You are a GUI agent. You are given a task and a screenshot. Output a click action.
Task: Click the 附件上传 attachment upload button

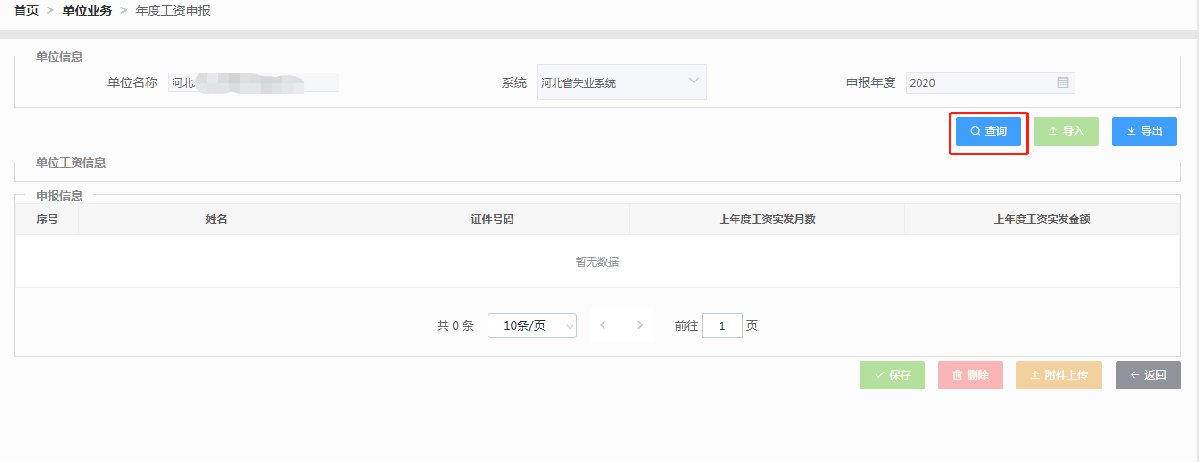click(x=1059, y=375)
